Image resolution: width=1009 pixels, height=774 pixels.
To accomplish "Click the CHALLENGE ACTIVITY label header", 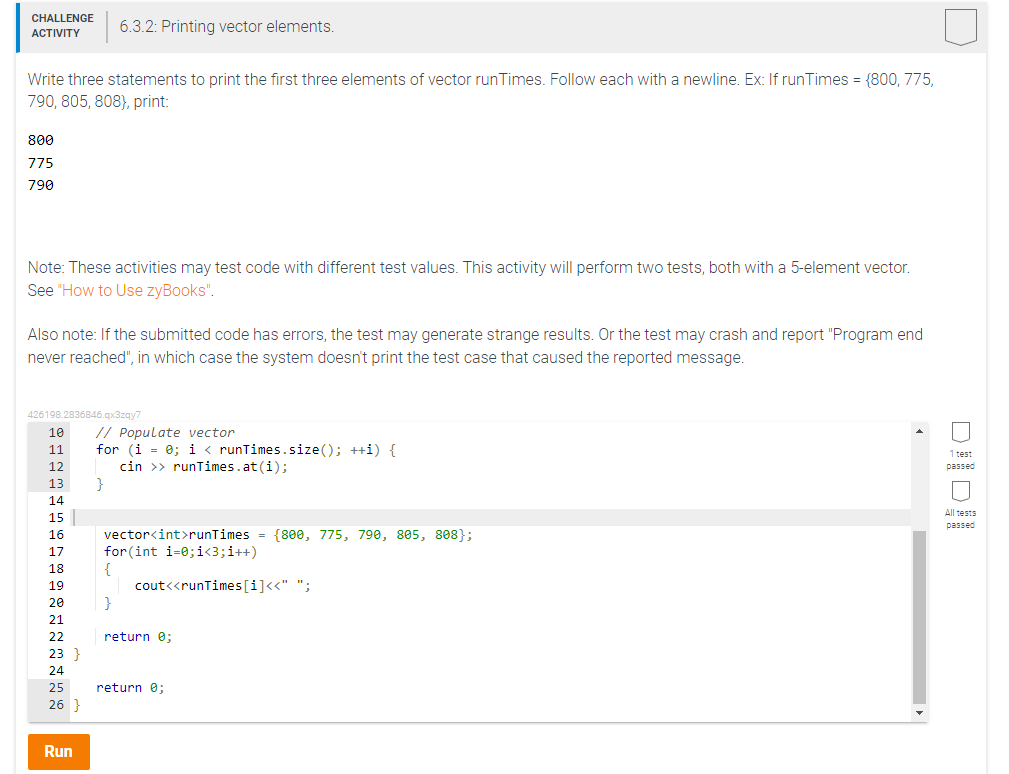I will (62, 24).
